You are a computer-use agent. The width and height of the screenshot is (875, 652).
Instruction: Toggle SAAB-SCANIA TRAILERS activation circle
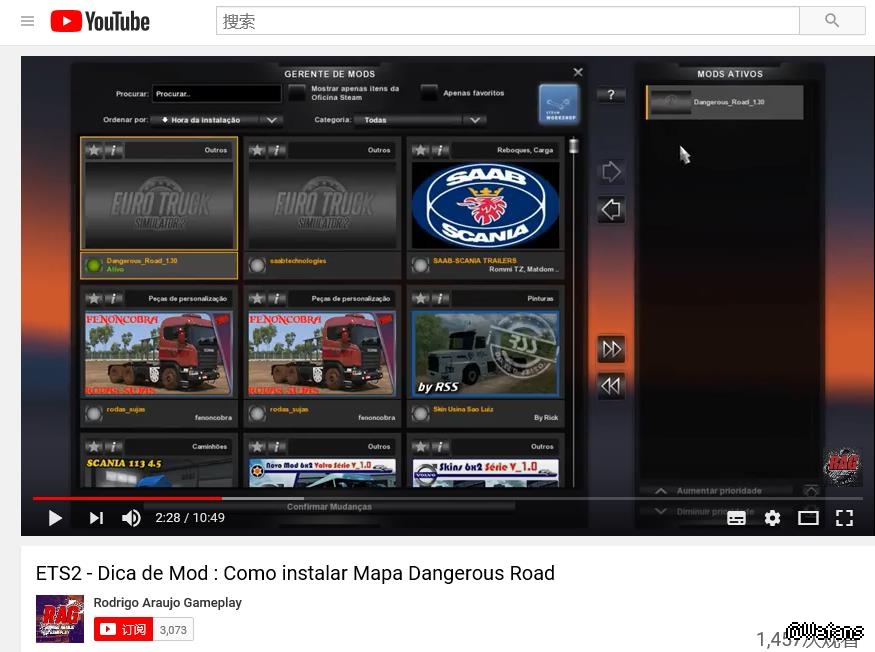420,265
